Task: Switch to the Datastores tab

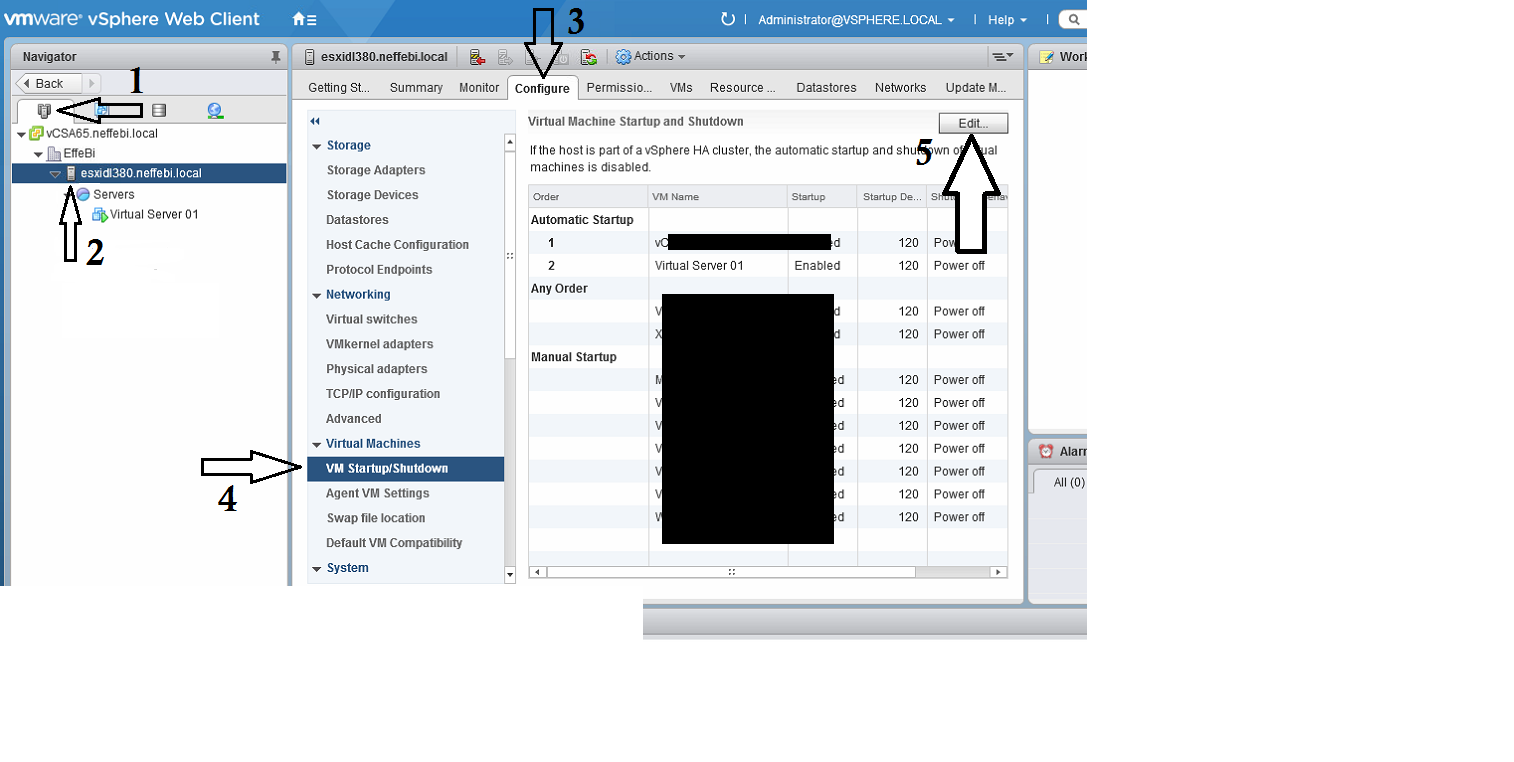Action: click(826, 88)
